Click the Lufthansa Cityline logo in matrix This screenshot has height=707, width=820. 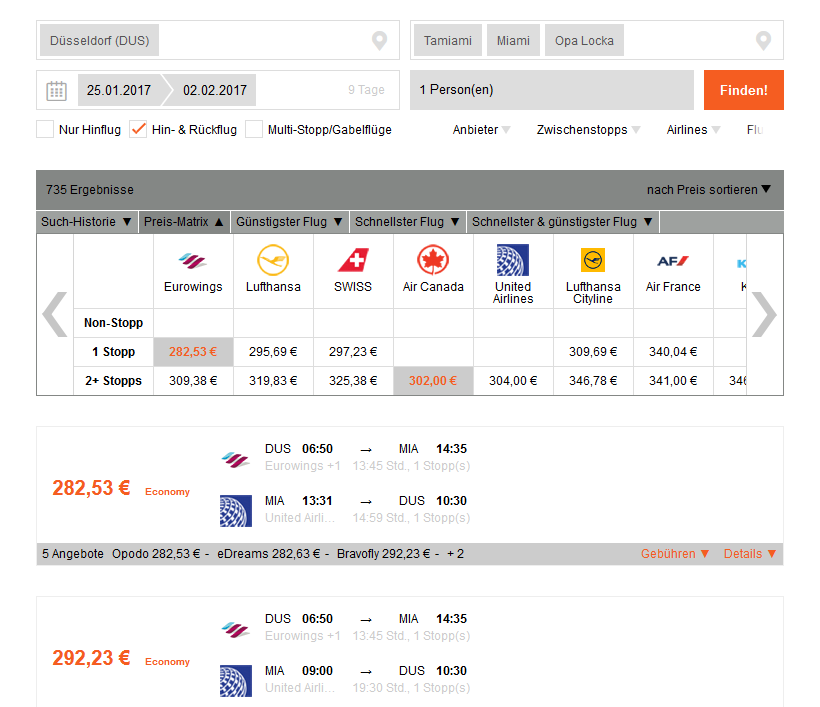[x=593, y=260]
